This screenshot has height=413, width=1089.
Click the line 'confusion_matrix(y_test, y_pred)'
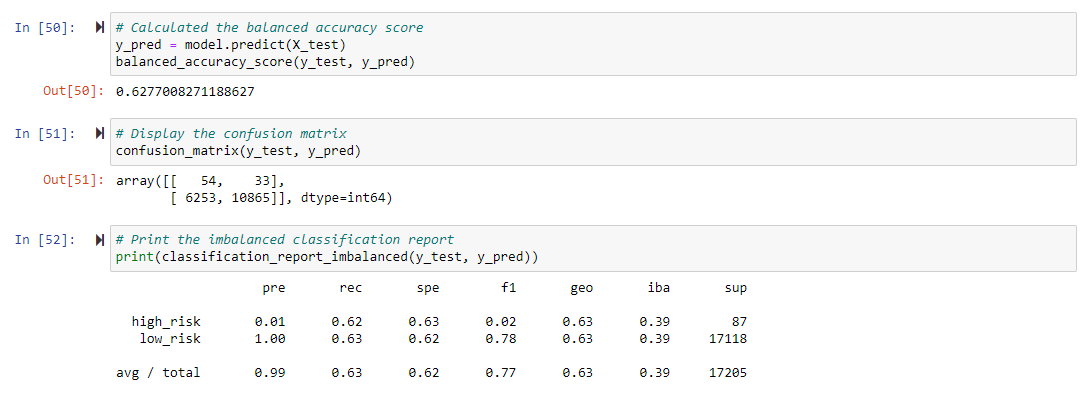(238, 151)
